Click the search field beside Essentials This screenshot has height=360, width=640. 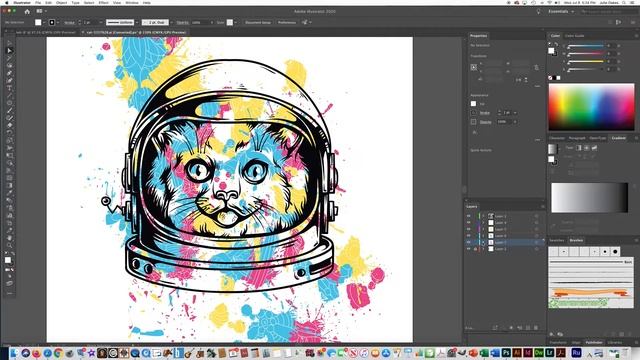coord(608,11)
